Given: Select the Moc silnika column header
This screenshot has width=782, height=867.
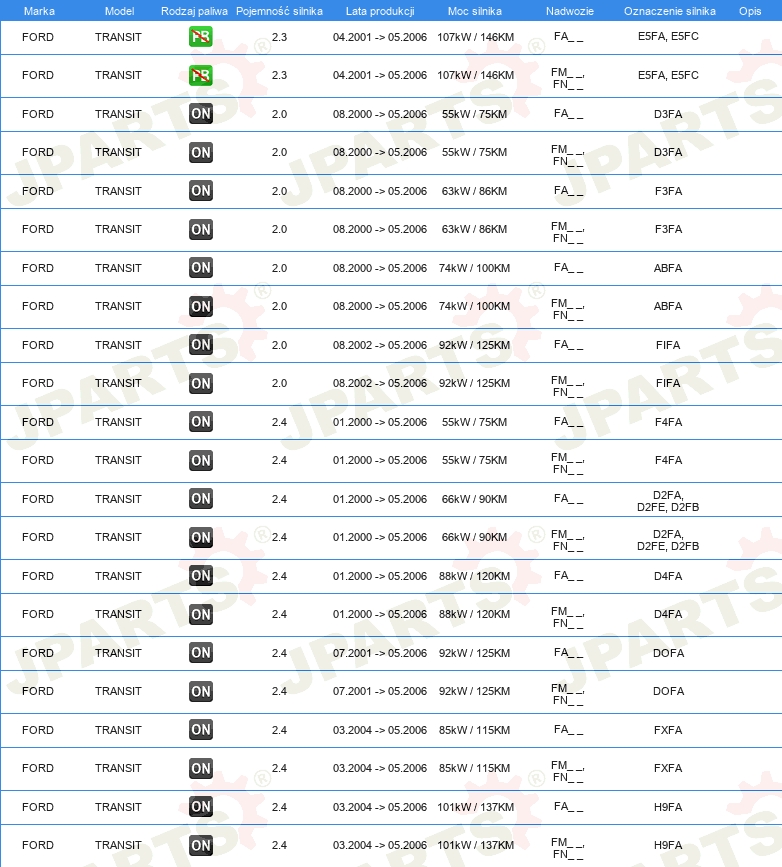Looking at the screenshot, I should pos(475,11).
